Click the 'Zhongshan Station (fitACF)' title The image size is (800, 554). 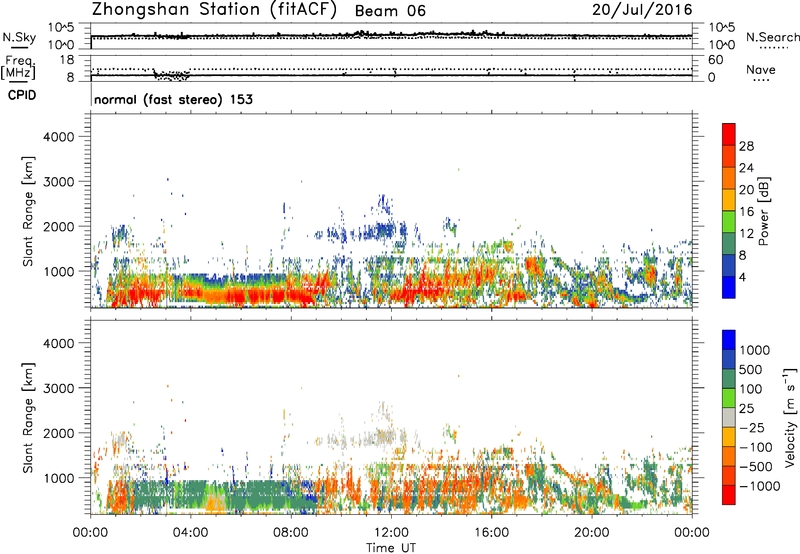(214, 10)
